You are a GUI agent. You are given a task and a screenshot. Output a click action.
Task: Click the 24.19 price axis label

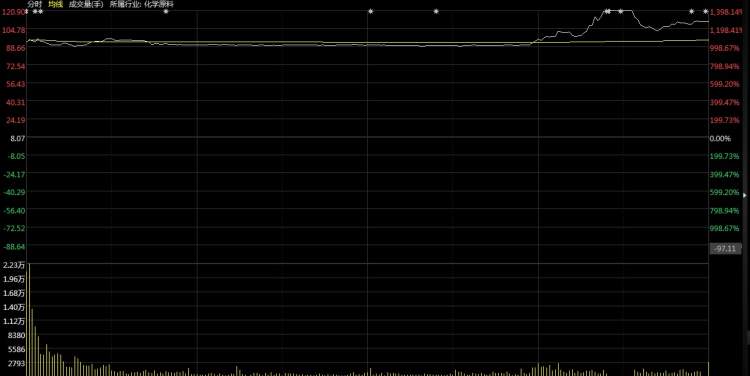tap(15, 120)
